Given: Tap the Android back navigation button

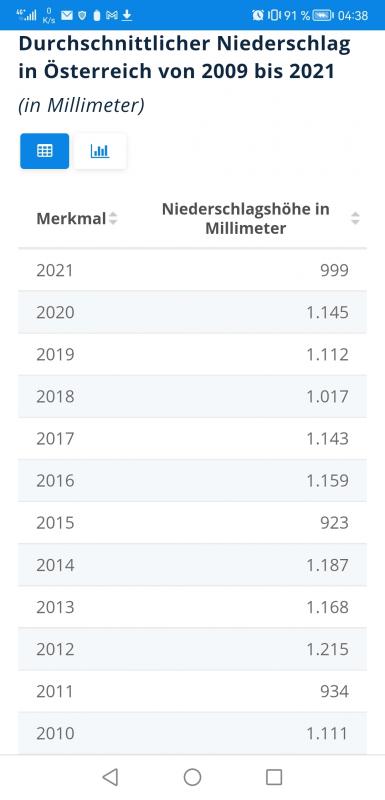Looking at the screenshot, I should click(110, 777).
